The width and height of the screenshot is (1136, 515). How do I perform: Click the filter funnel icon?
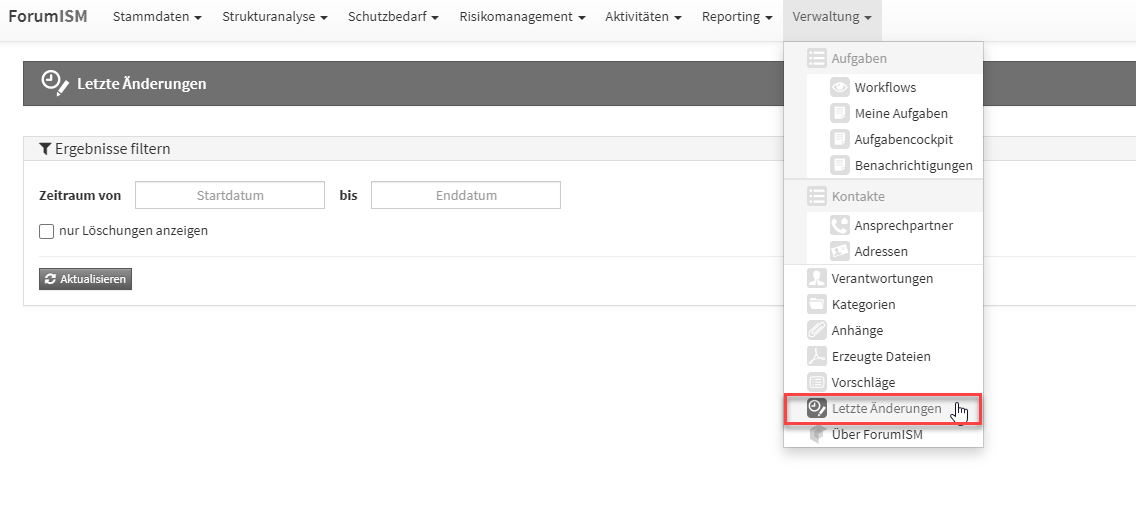click(45, 149)
